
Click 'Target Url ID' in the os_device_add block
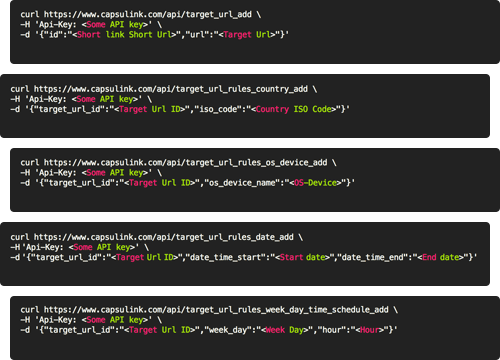(160, 183)
